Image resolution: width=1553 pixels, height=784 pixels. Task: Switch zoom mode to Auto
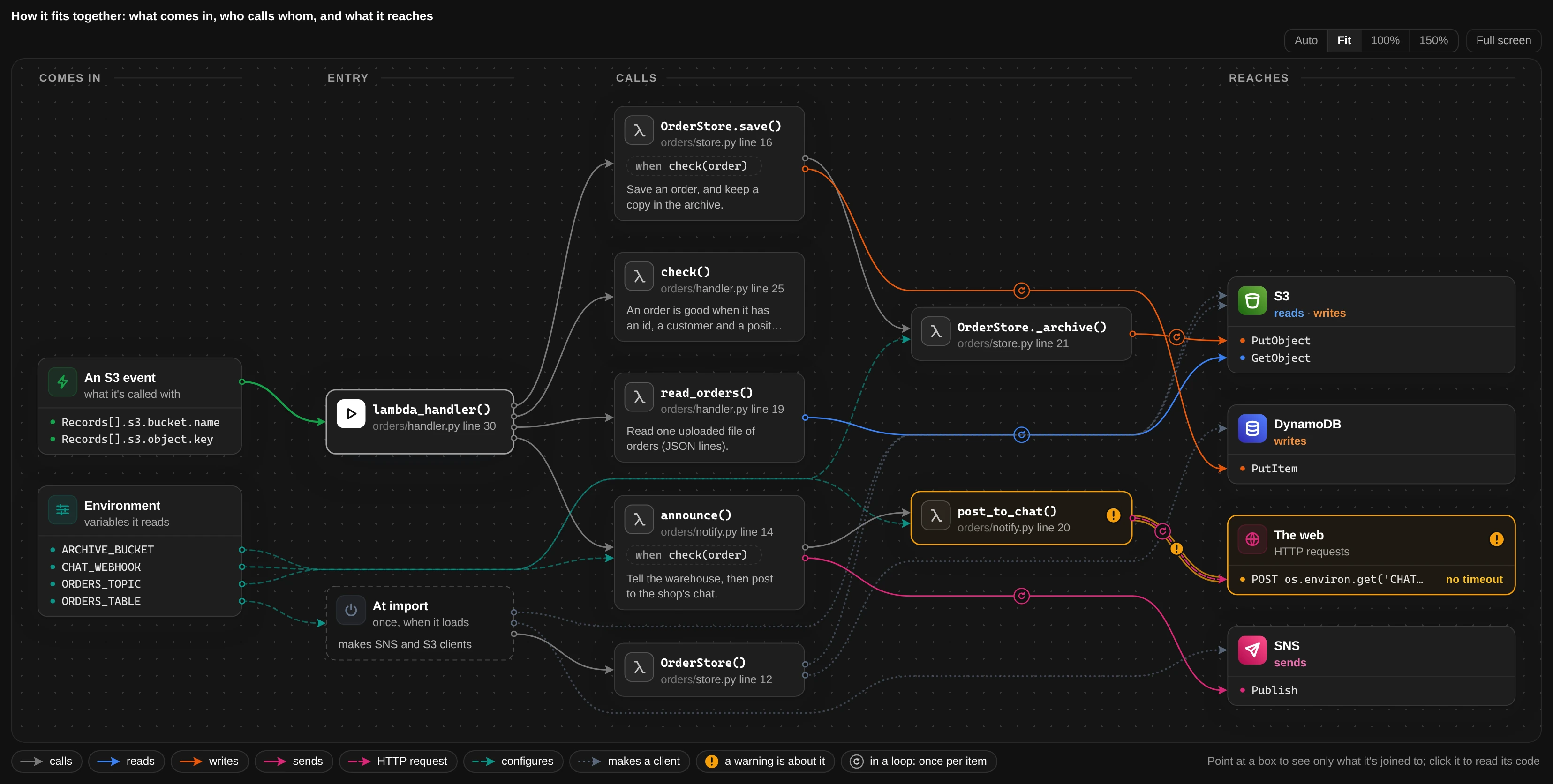[1306, 40]
